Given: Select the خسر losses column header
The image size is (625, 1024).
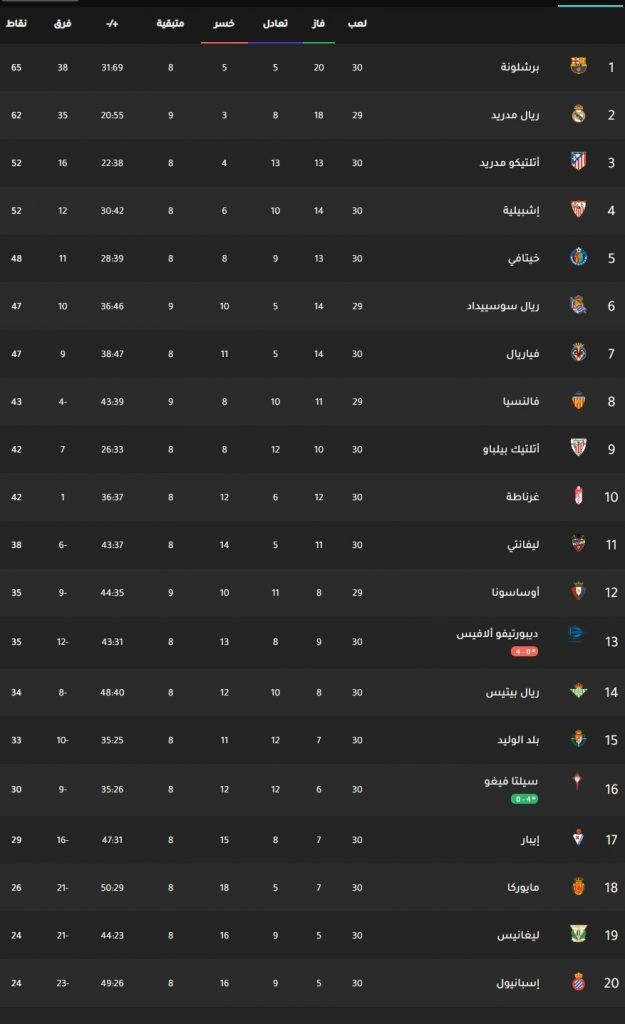Looking at the screenshot, I should tap(224, 24).
